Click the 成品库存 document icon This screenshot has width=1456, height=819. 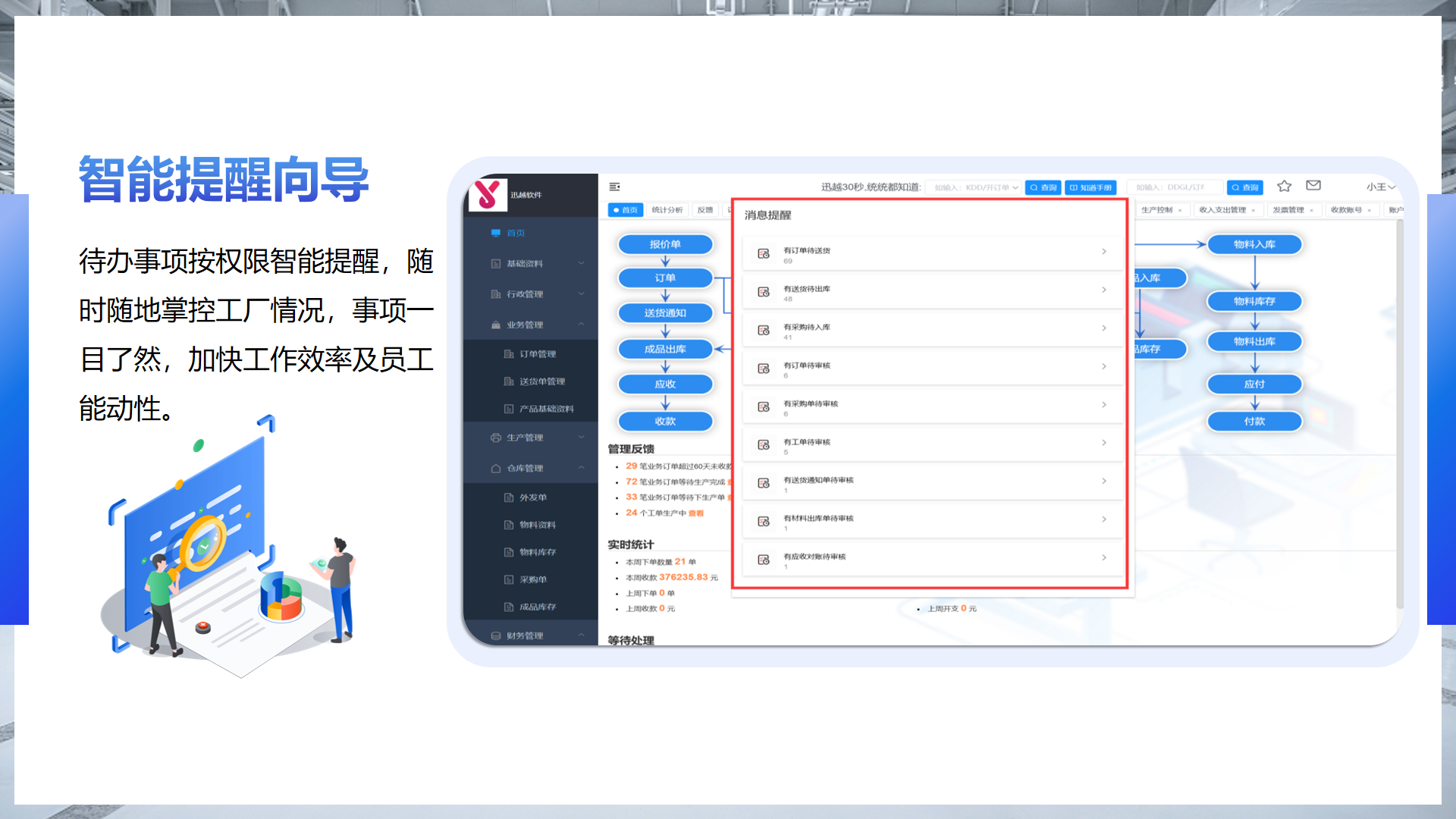pyautogui.click(x=509, y=607)
